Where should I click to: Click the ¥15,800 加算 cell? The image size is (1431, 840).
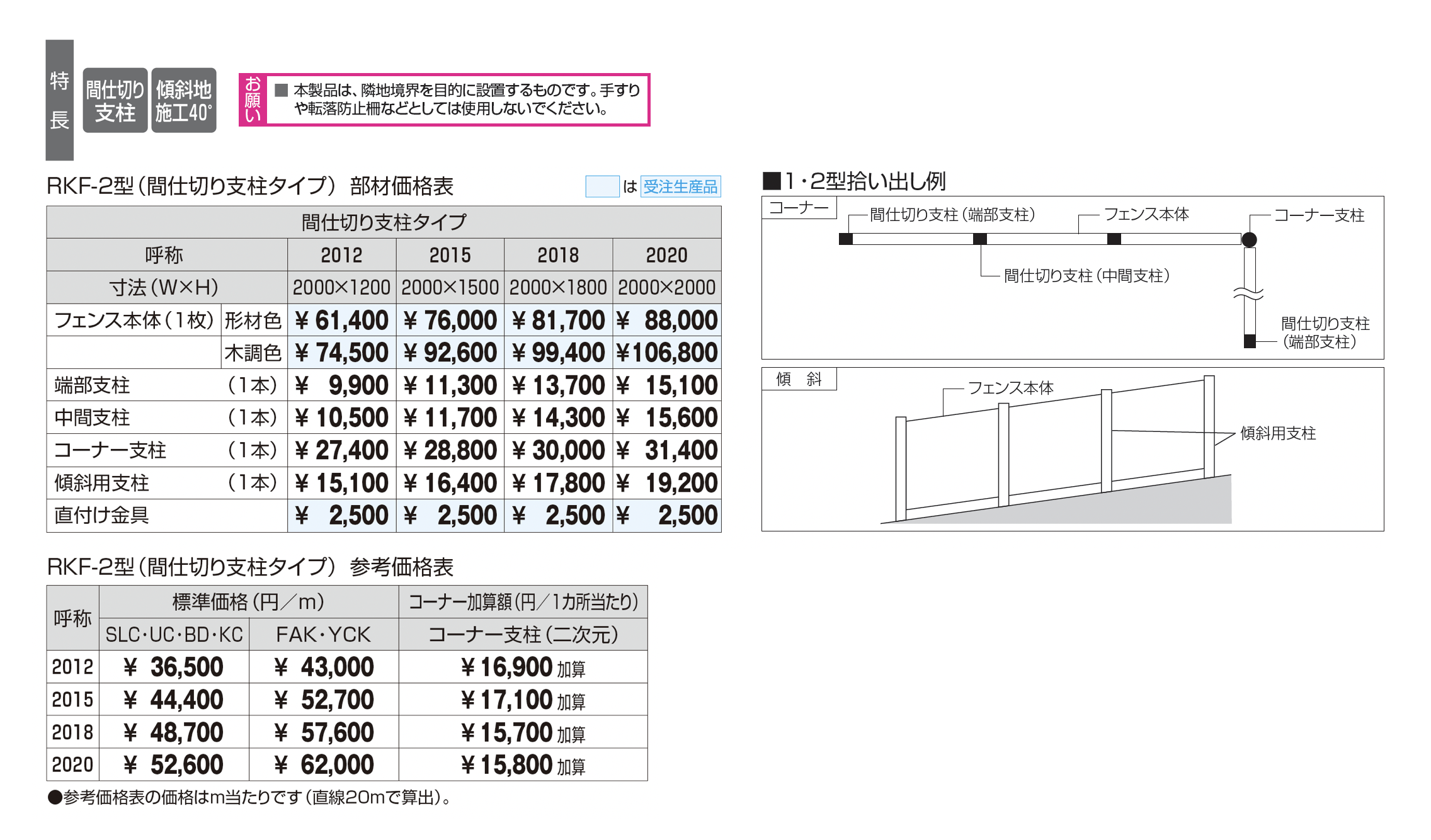coord(523,765)
